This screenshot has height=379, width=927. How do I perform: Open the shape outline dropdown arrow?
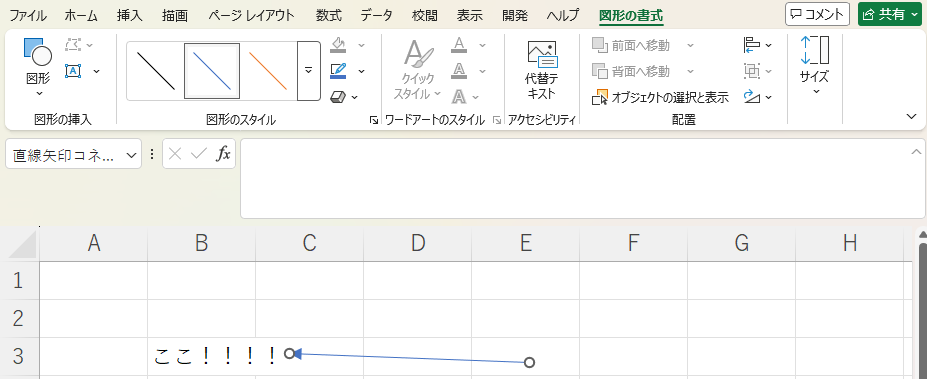pyautogui.click(x=361, y=71)
